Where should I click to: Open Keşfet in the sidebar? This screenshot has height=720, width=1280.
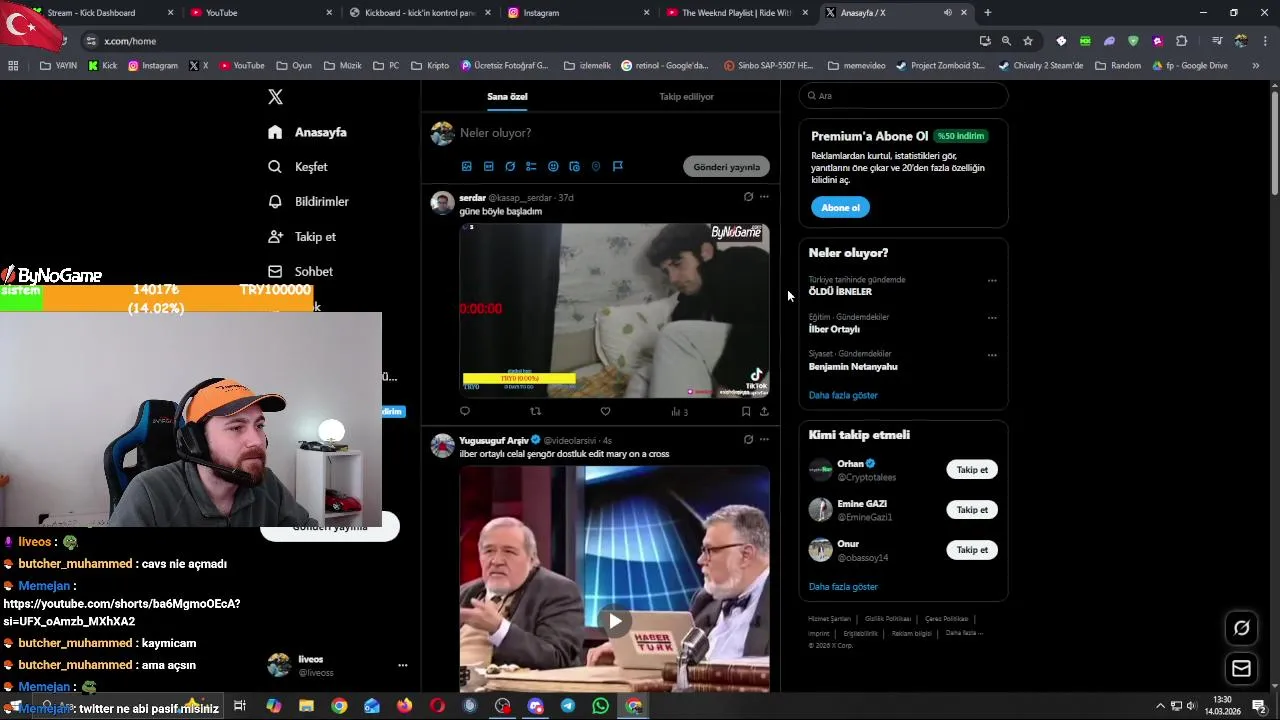[x=298, y=167]
